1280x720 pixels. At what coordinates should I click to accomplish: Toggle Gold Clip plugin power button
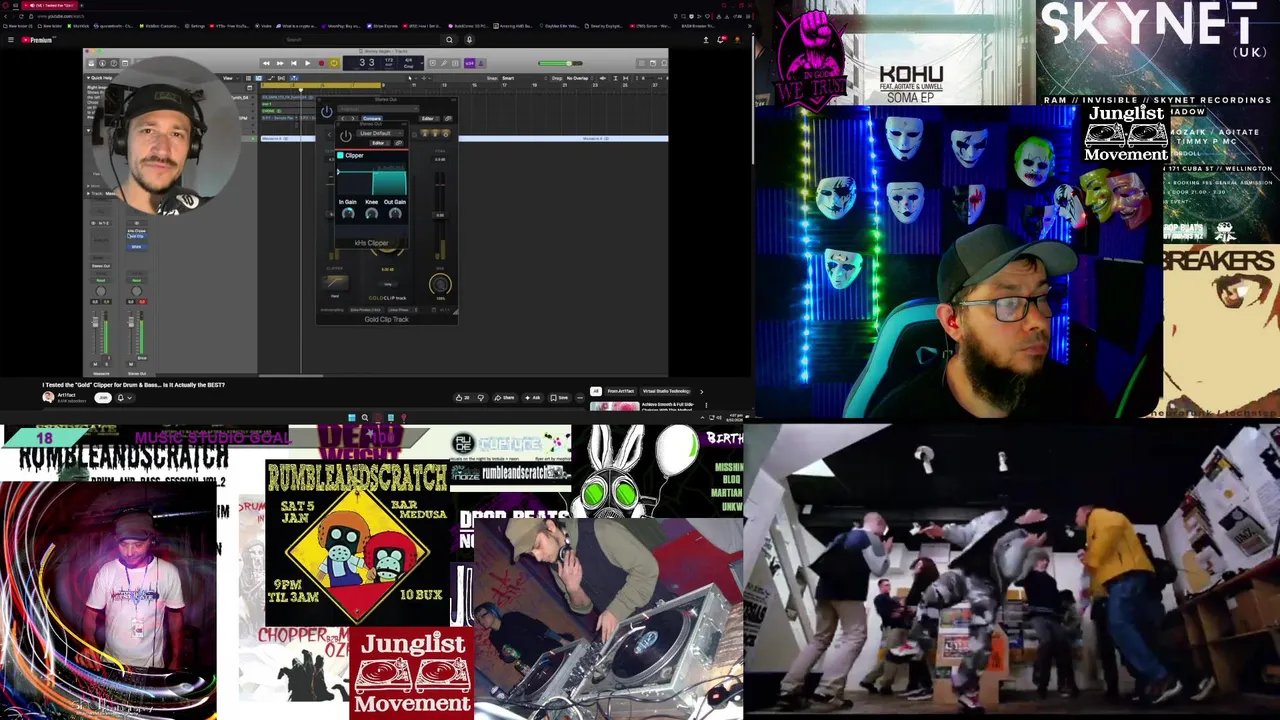pos(327,112)
